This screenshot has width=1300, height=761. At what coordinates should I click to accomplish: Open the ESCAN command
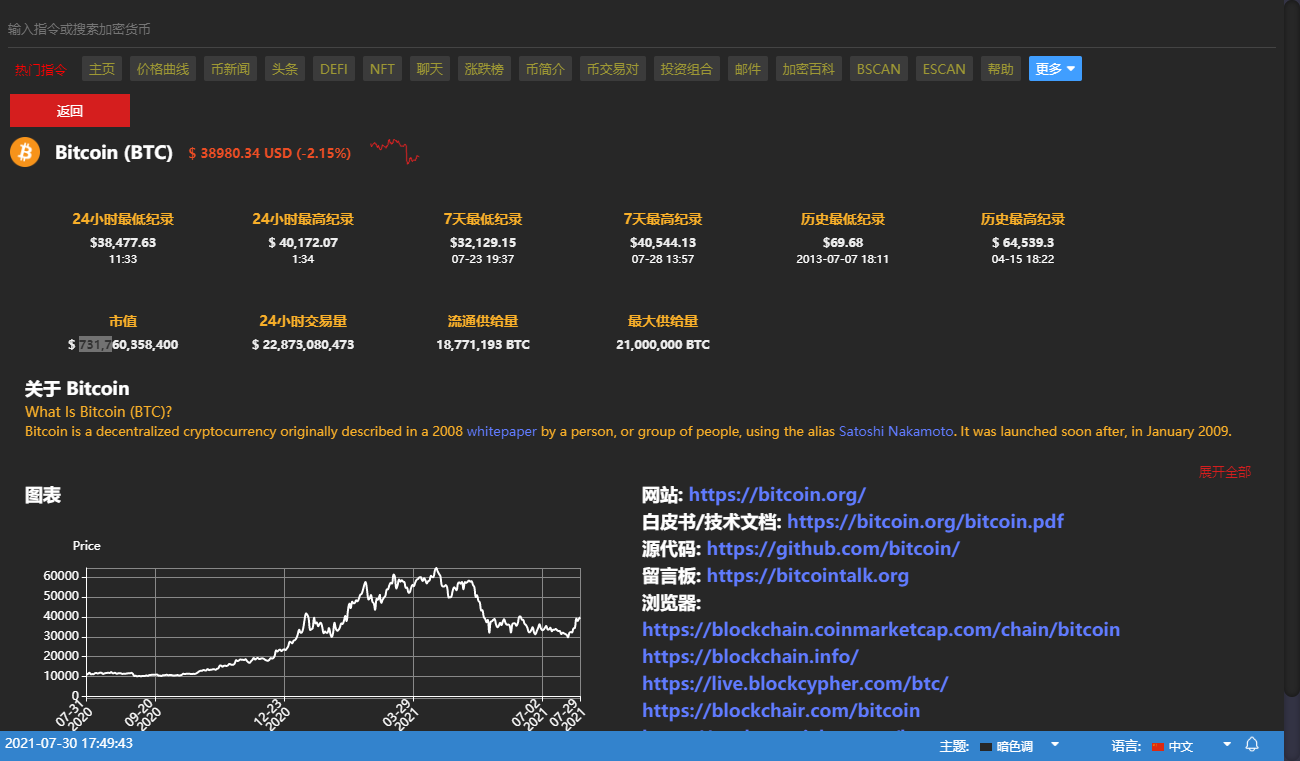click(x=944, y=69)
